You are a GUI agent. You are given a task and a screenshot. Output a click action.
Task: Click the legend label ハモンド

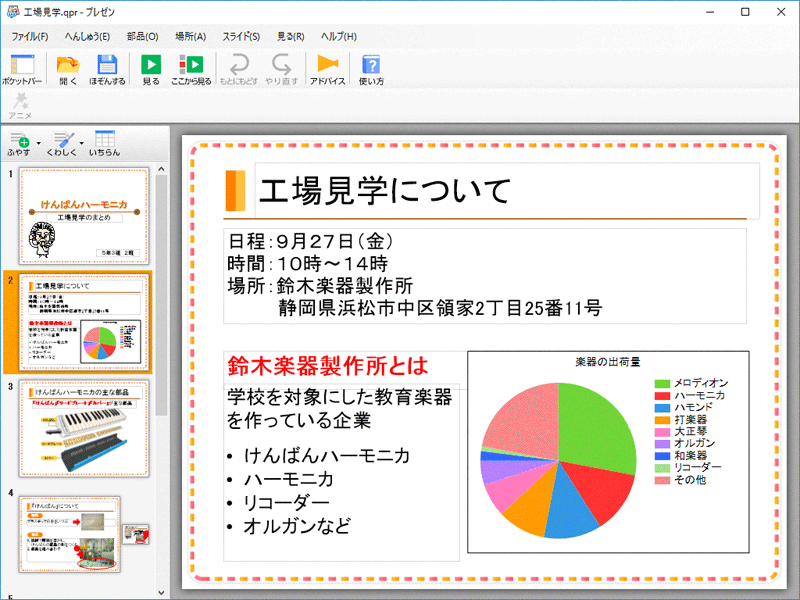point(693,407)
